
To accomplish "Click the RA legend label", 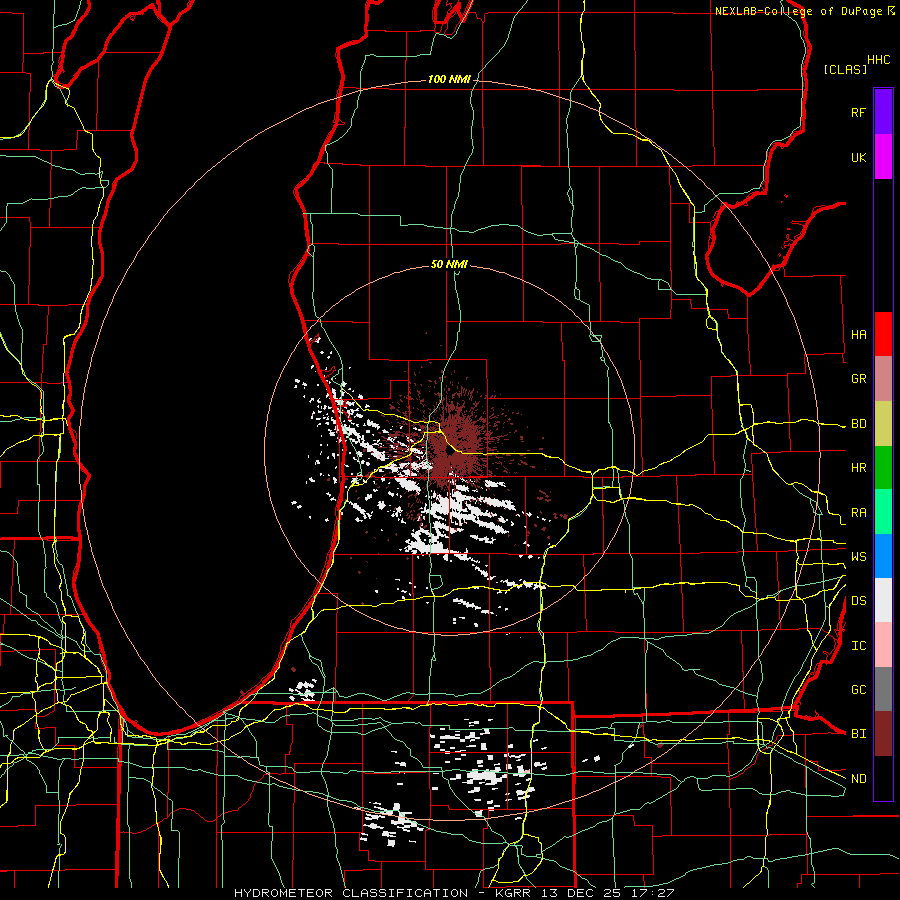I will tap(858, 513).
